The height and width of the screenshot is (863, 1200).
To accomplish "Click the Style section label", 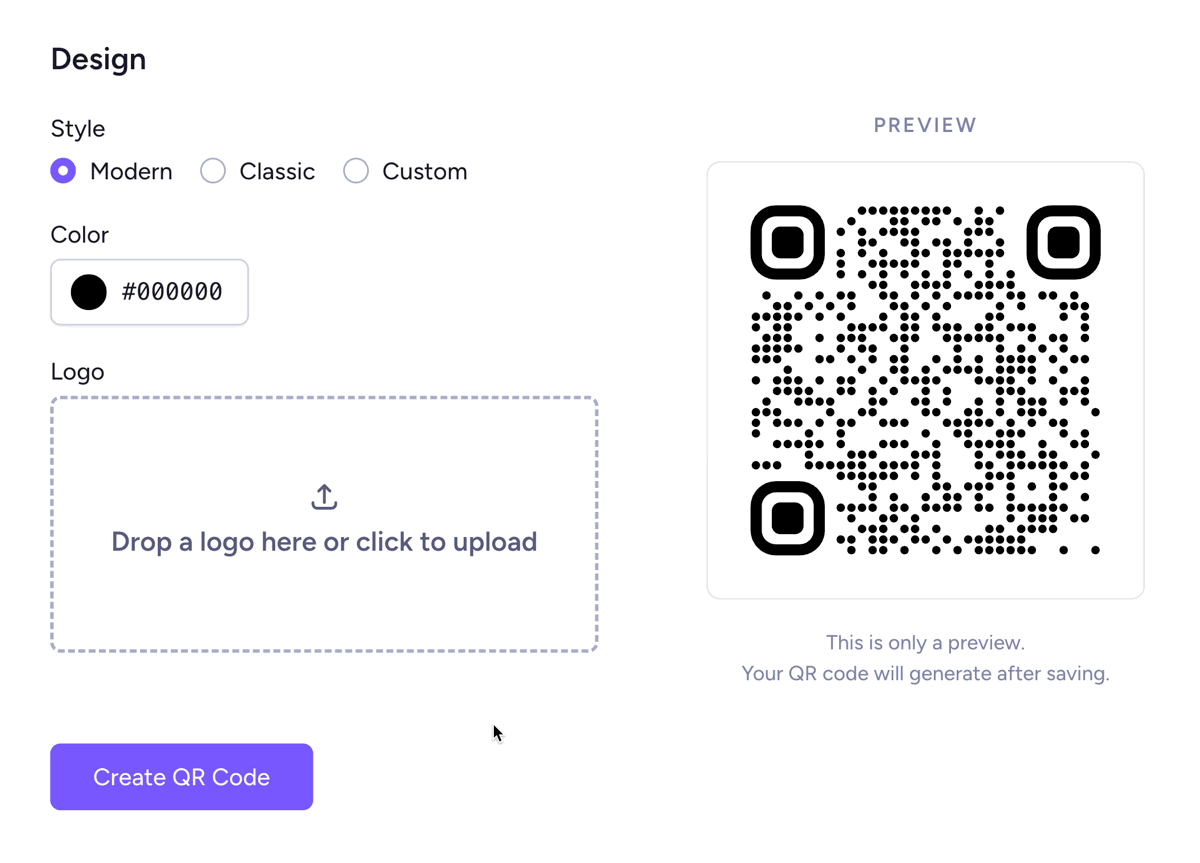I will coord(77,128).
